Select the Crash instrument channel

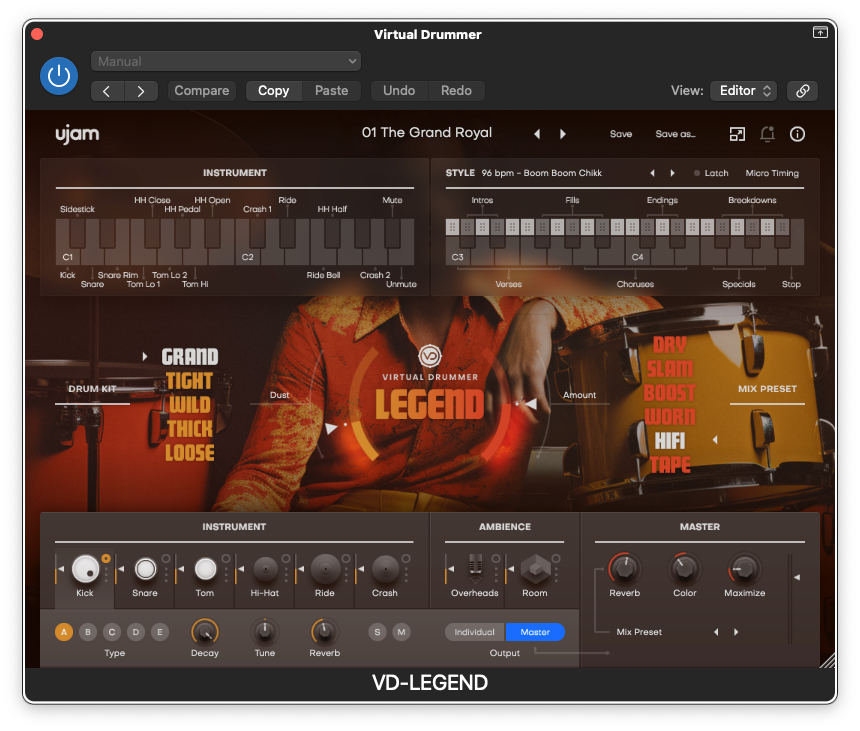click(x=386, y=569)
